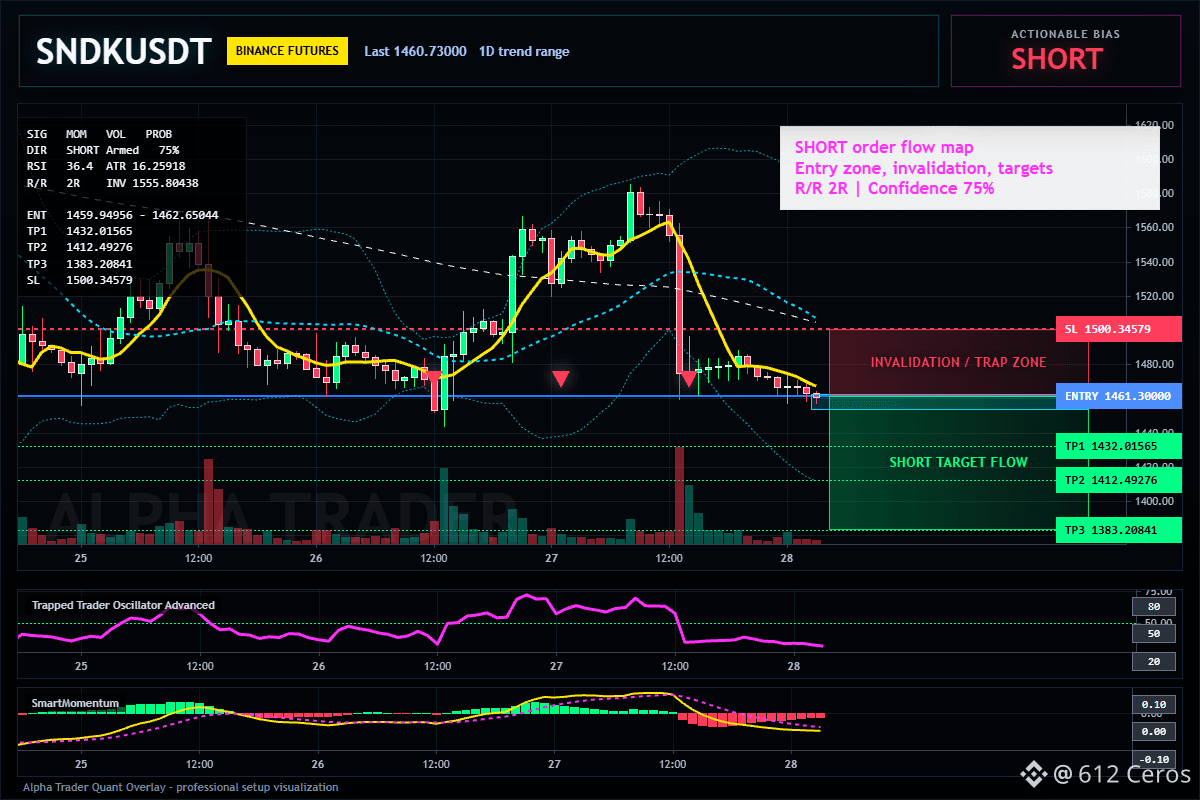Click the TP1 1432.01565 green price tag

[1118, 446]
